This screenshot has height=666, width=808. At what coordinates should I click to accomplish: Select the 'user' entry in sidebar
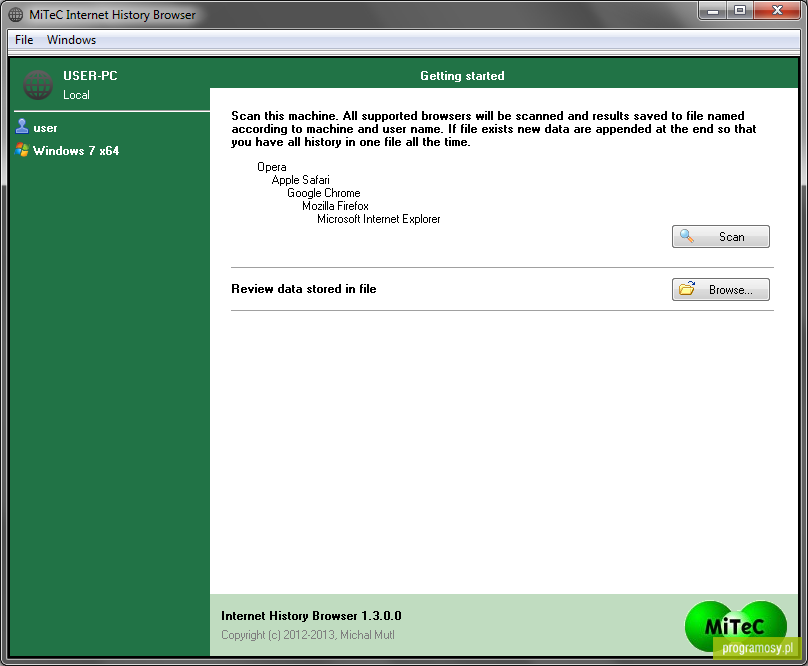(45, 128)
